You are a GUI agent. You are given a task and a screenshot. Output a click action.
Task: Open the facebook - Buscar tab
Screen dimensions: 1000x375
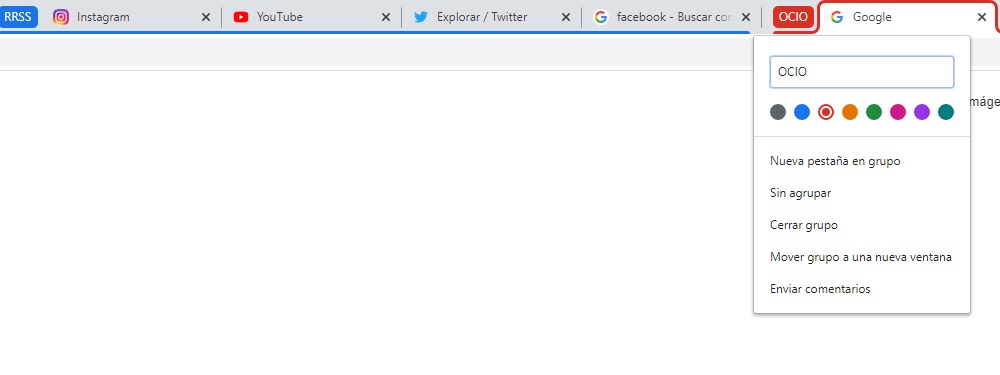pos(672,17)
